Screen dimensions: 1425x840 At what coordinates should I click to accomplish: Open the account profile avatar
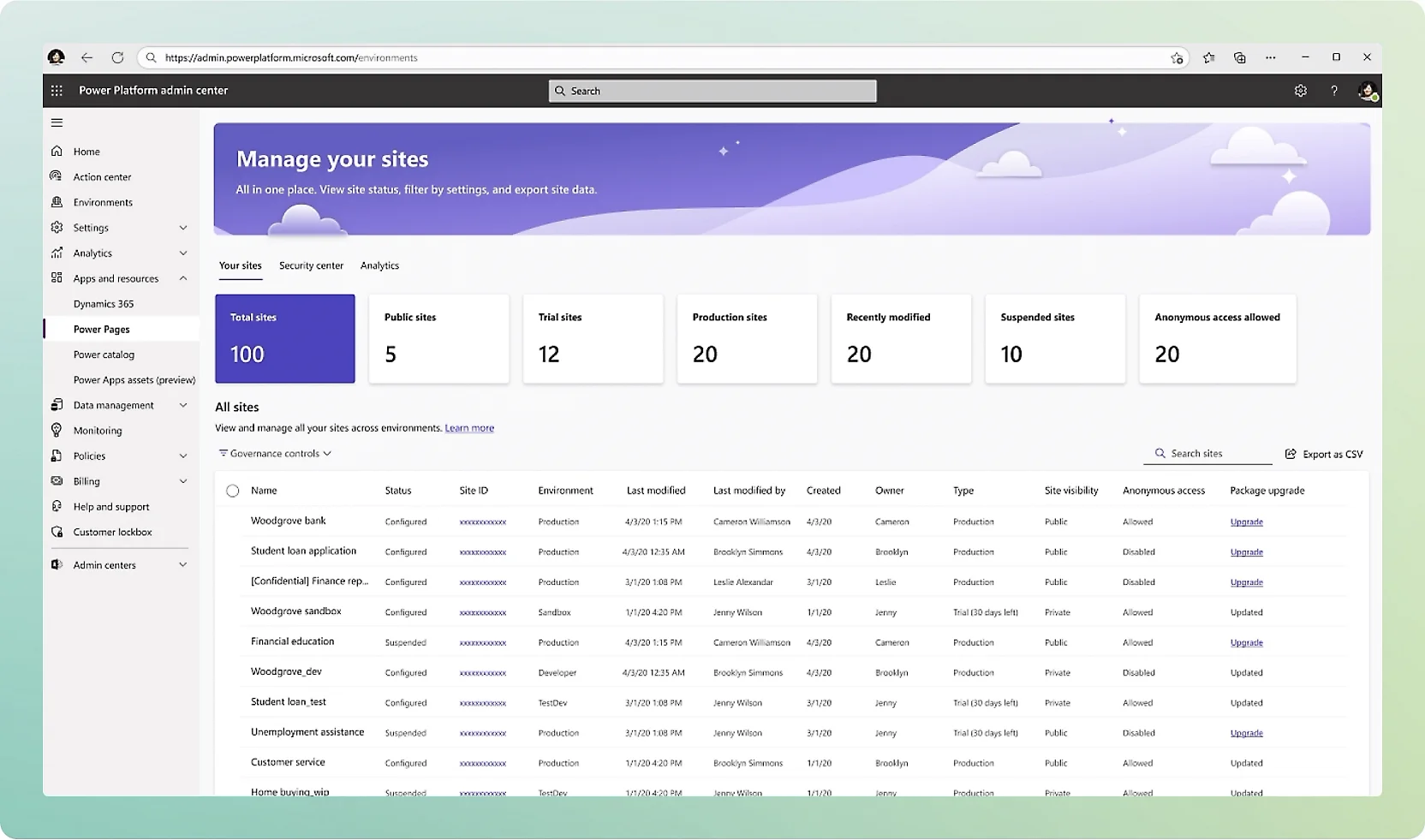pyautogui.click(x=1368, y=90)
